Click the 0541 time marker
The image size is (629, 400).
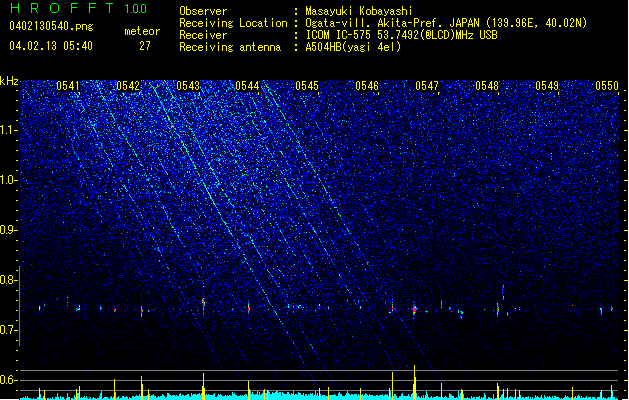tap(68, 86)
